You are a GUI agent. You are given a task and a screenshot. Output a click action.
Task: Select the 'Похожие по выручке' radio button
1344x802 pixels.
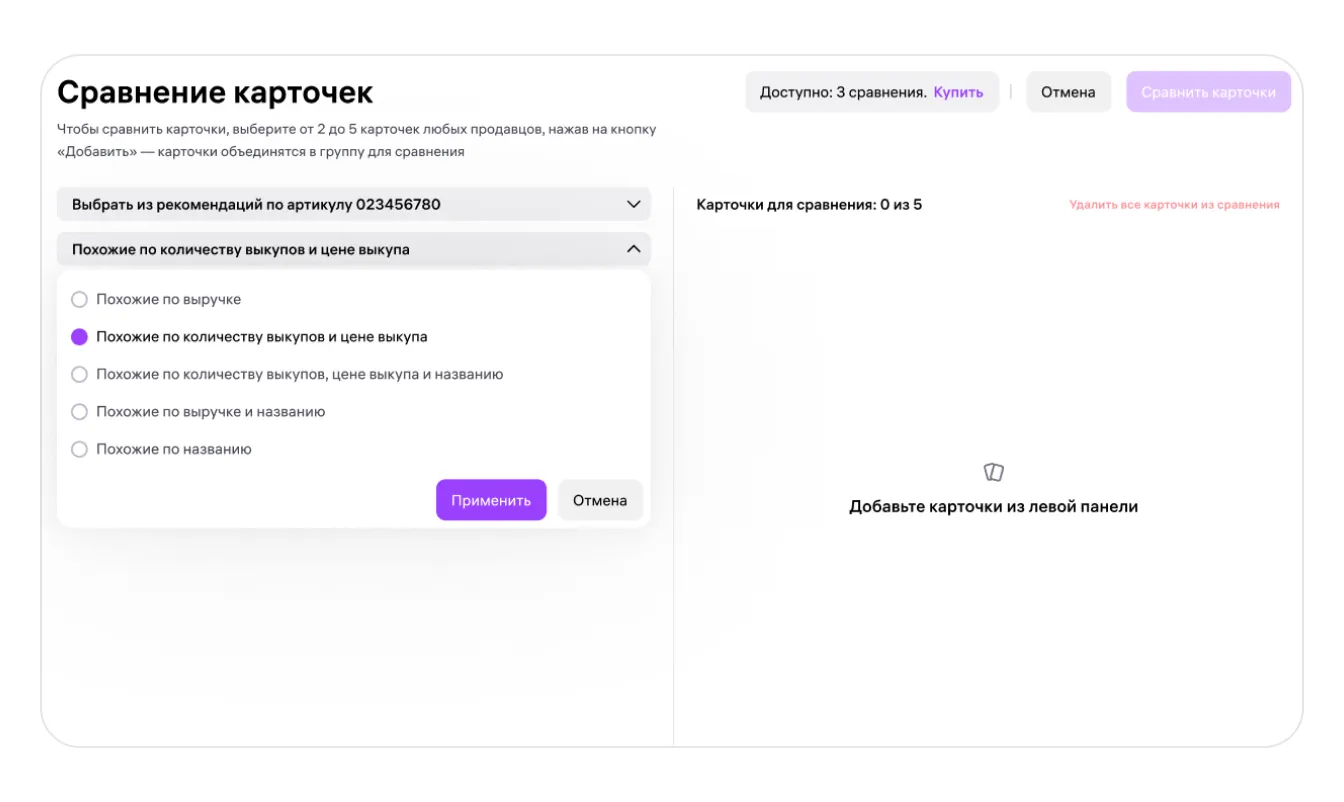click(x=80, y=299)
